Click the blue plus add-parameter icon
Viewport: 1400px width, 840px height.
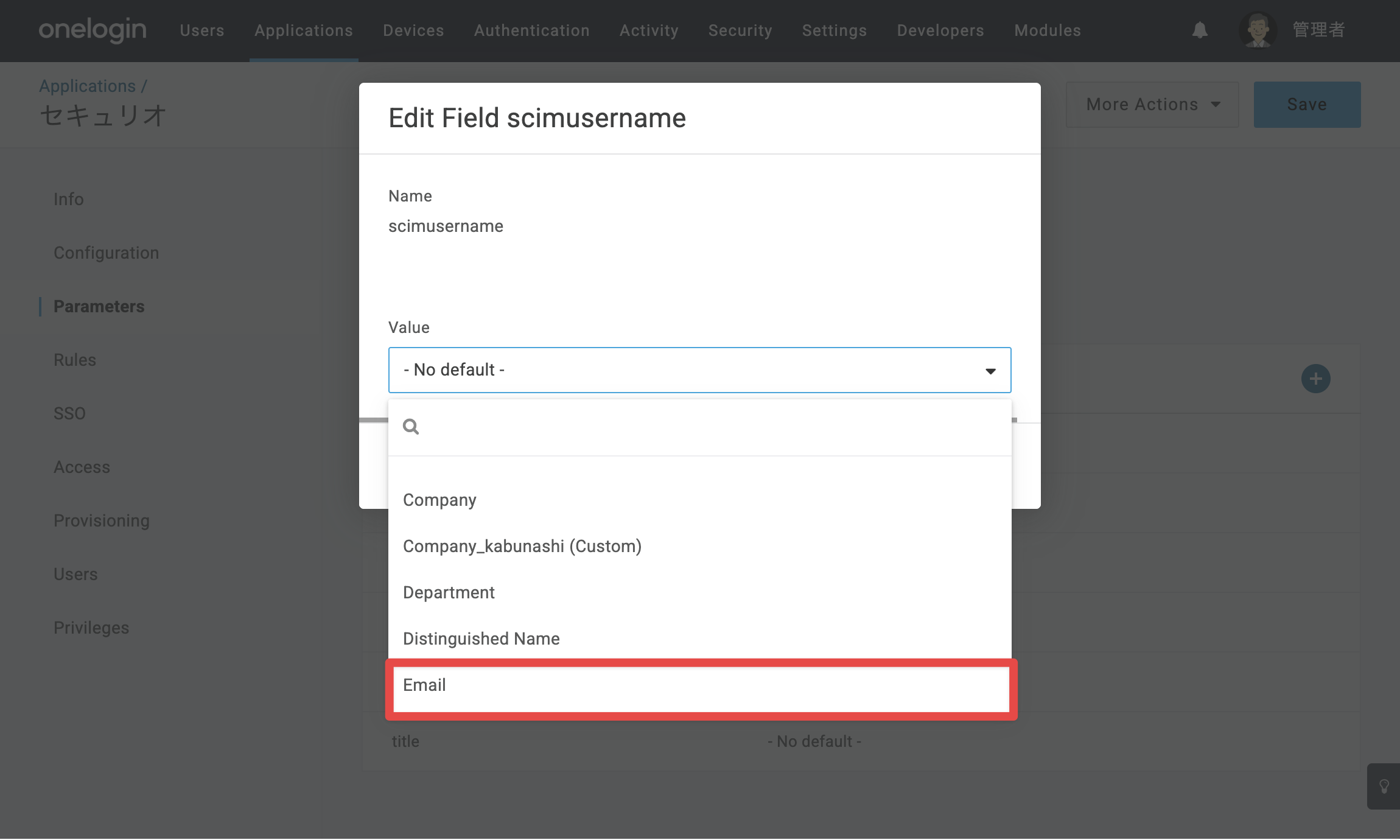click(1315, 379)
